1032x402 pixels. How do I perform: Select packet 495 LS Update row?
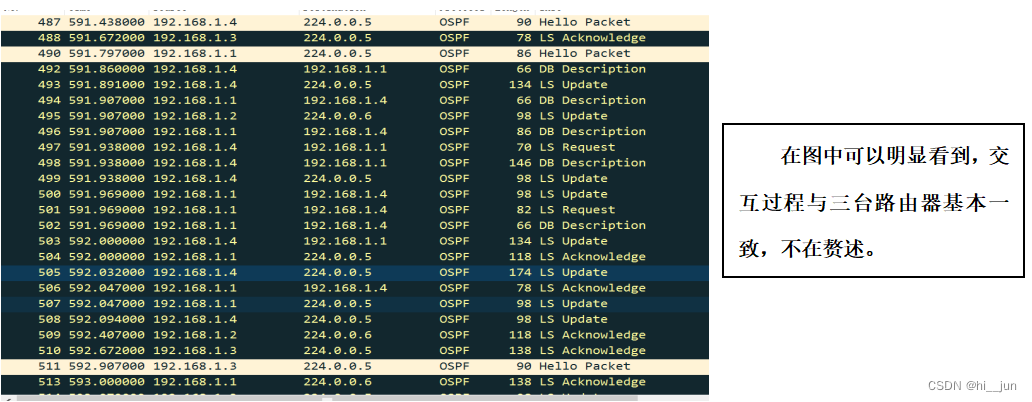[355, 116]
